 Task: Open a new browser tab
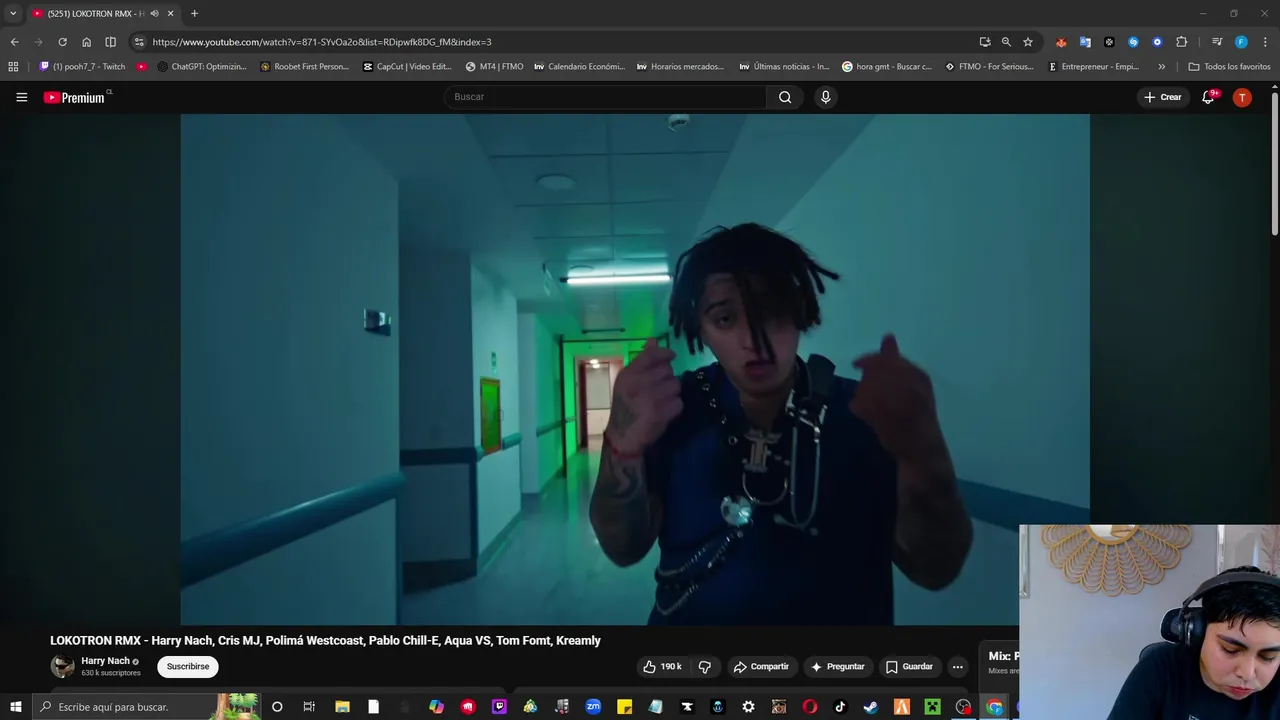click(x=194, y=13)
